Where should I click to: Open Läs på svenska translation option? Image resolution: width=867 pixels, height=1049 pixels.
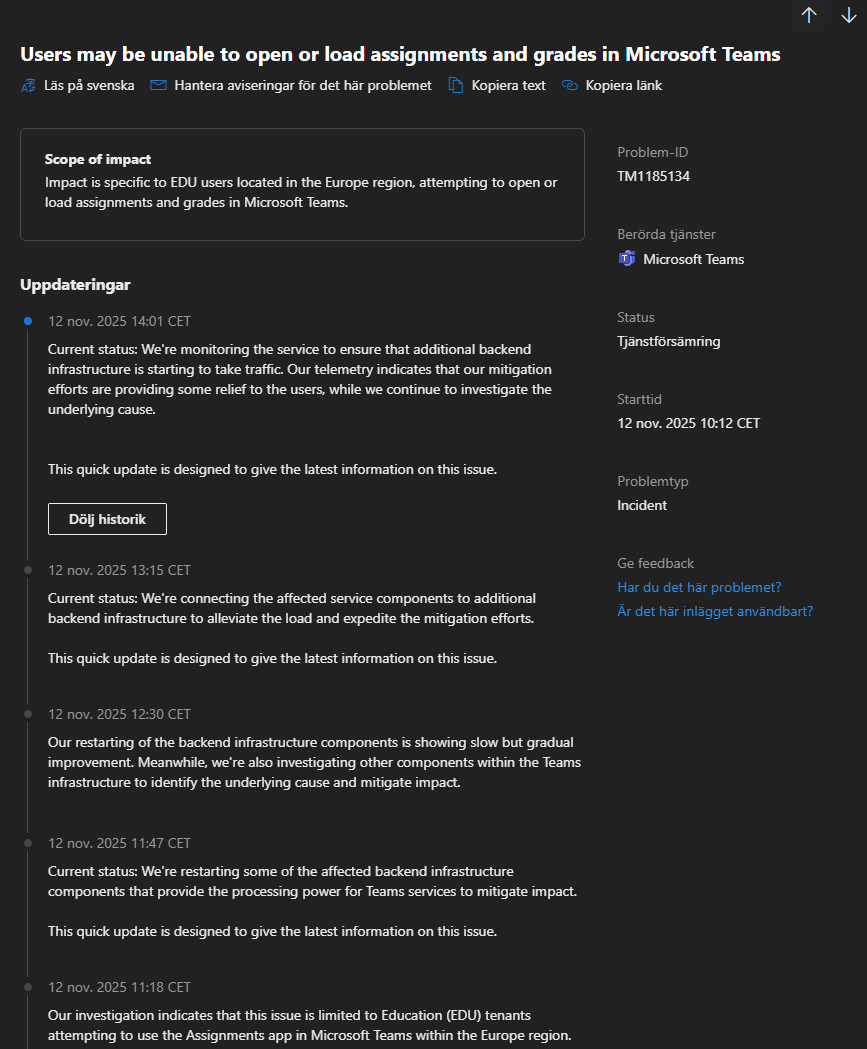point(89,86)
